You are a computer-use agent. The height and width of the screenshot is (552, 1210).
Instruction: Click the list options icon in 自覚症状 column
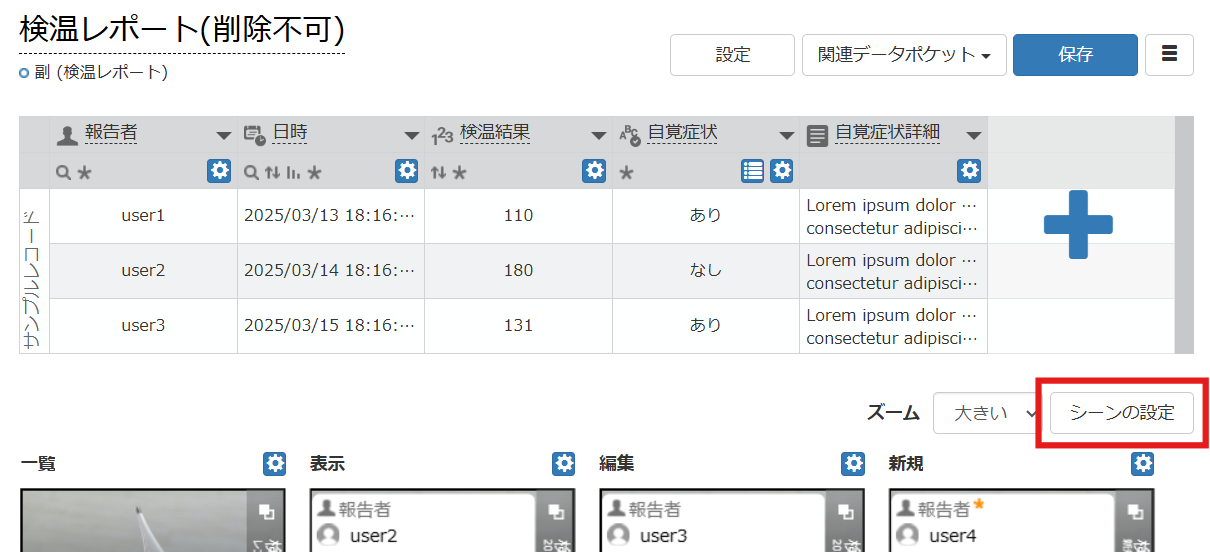[753, 171]
